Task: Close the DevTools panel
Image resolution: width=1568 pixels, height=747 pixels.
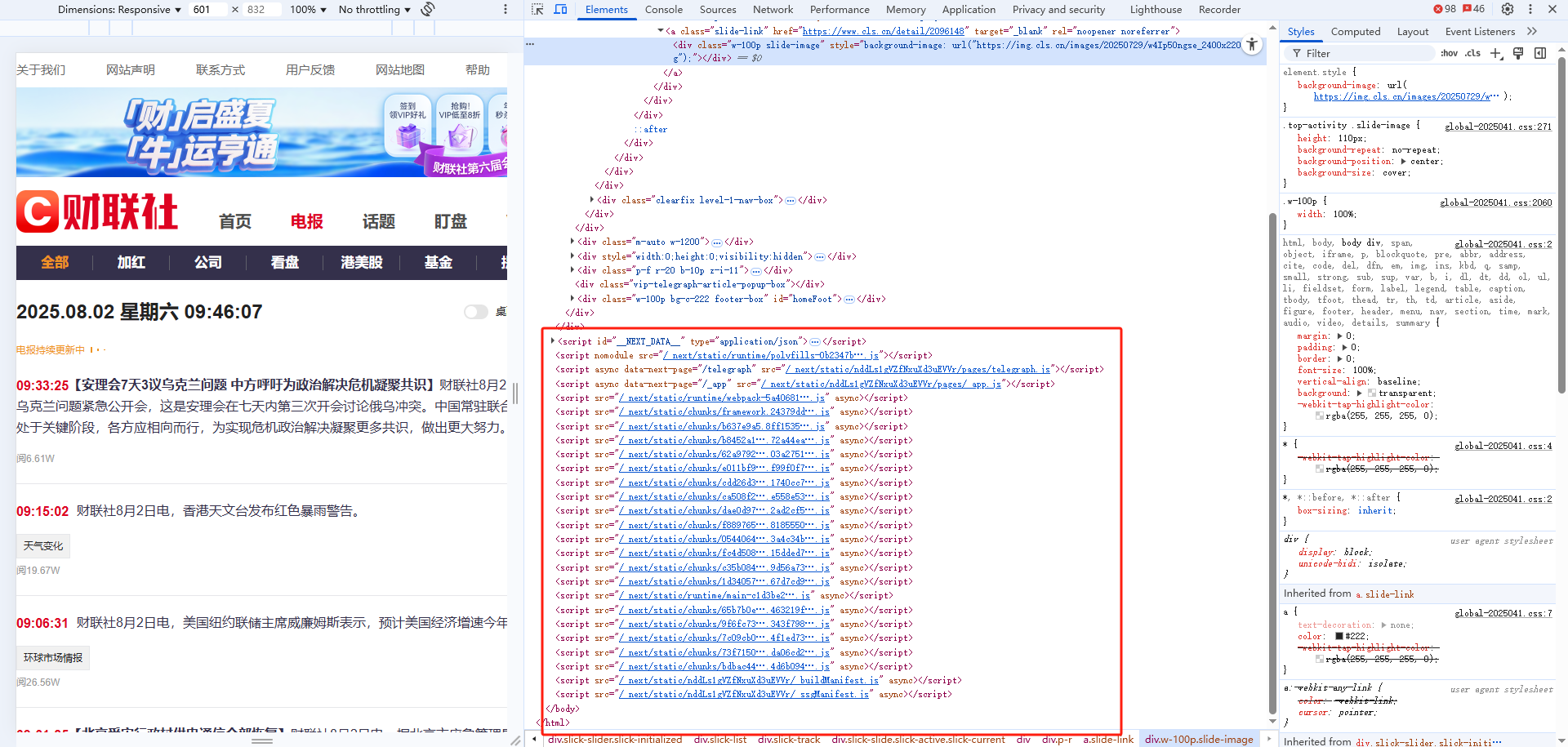Action: [x=1552, y=9]
